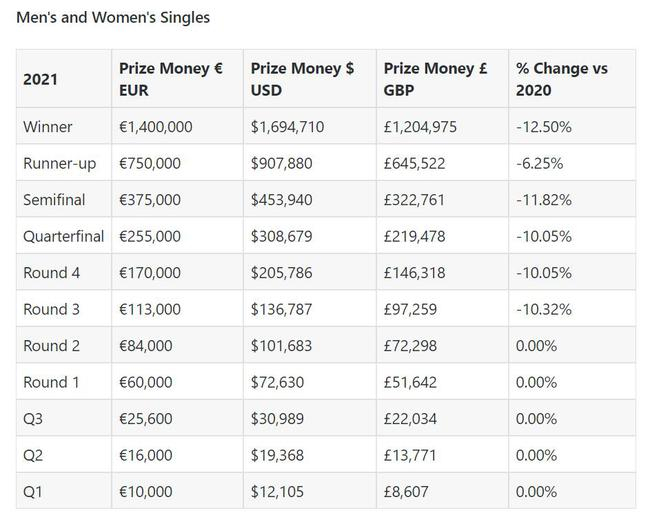650x526 pixels.
Task: Click the €84,000 Round 2 prize cell
Action: coord(146,346)
